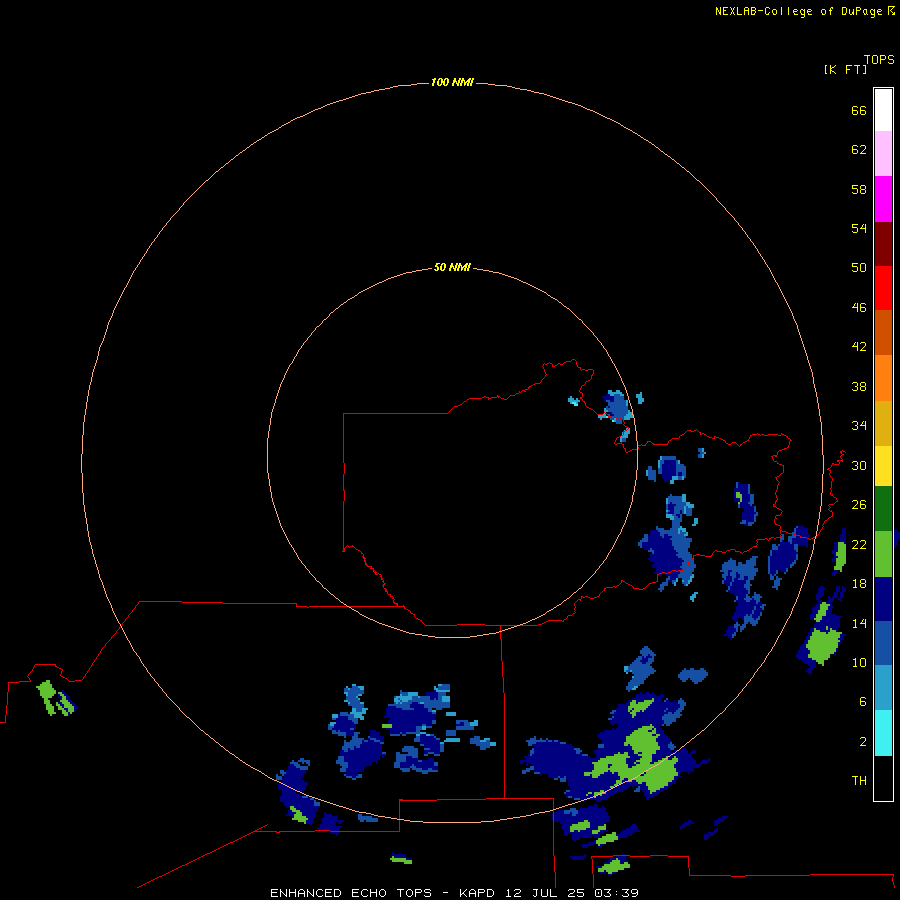This screenshot has width=900, height=900.
Task: Click the legend value 66
Action: coord(859,111)
